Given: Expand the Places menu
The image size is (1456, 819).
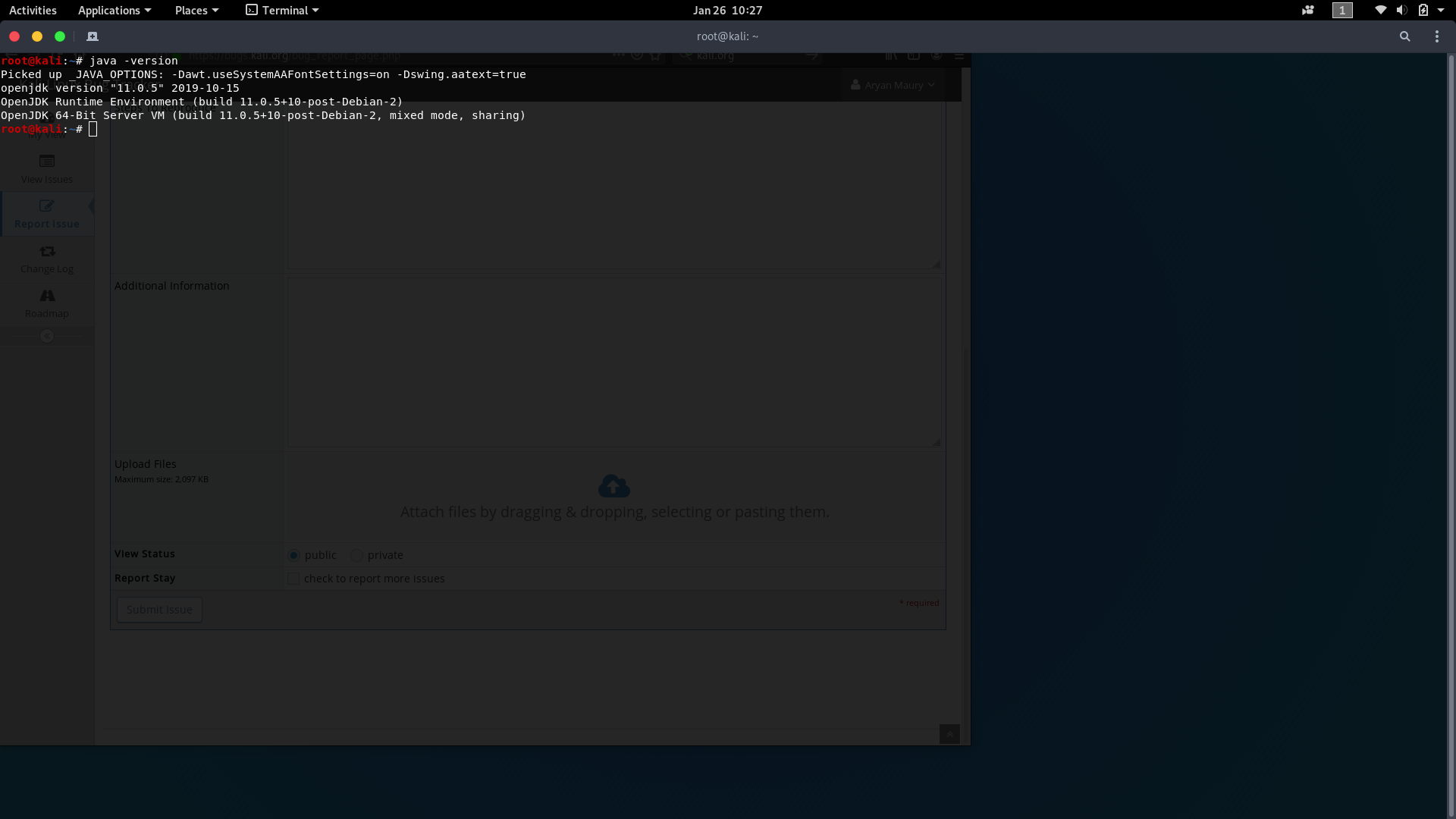Looking at the screenshot, I should pos(196,11).
